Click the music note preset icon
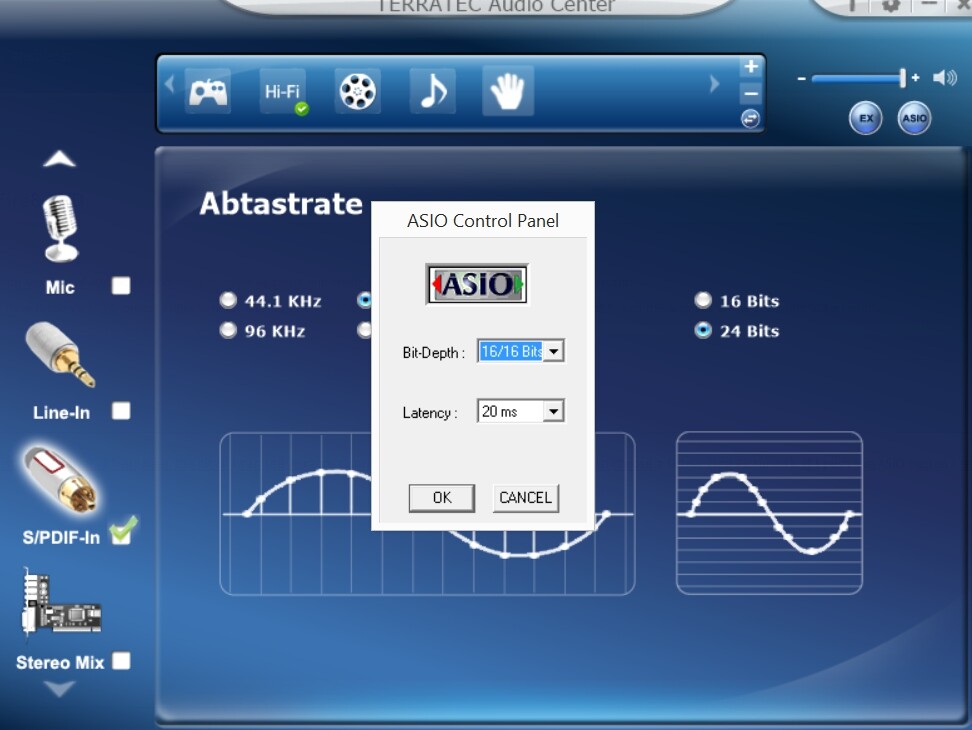The width and height of the screenshot is (972, 730). click(x=432, y=92)
